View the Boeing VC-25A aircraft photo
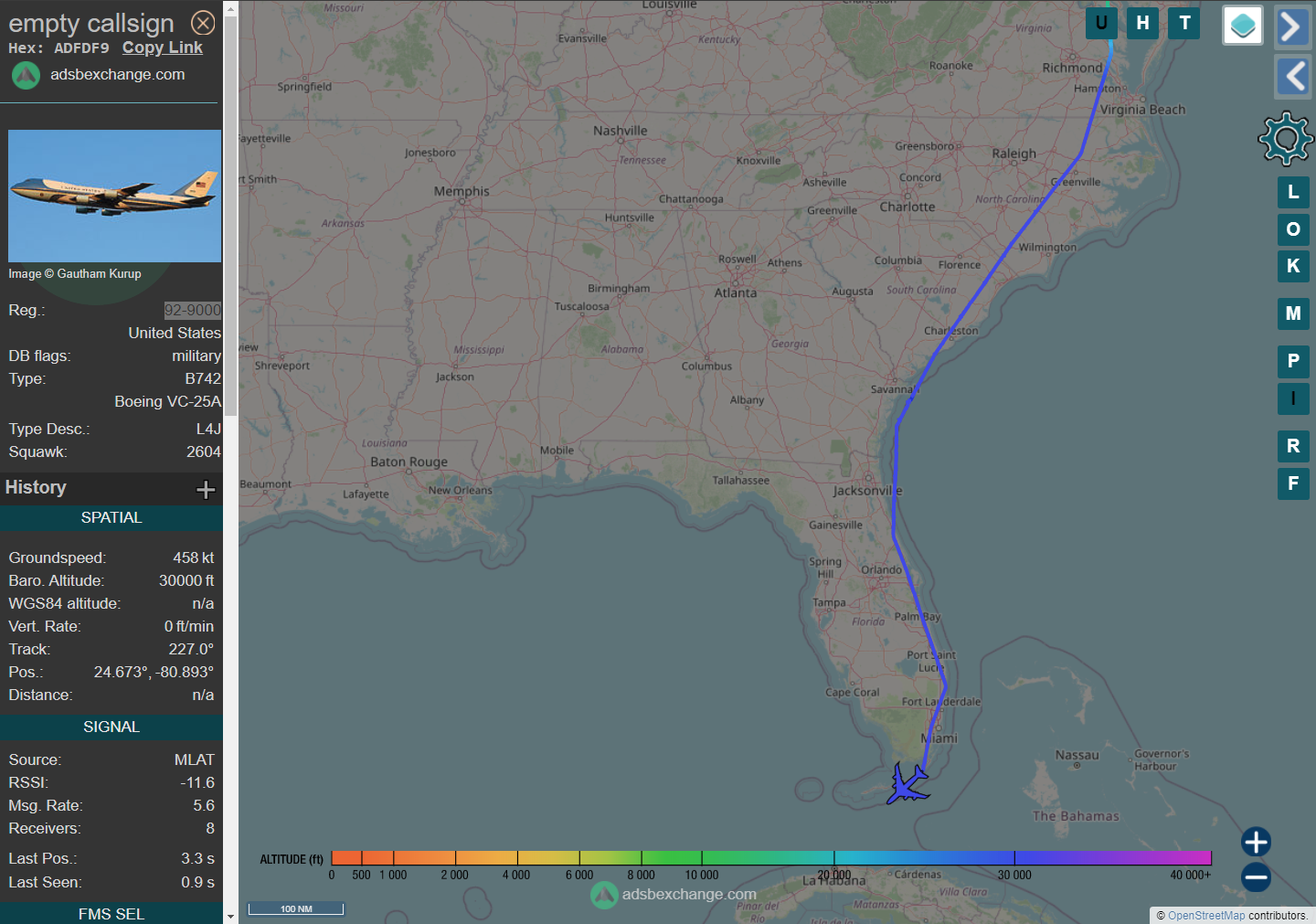The width and height of the screenshot is (1316, 924). click(x=114, y=196)
